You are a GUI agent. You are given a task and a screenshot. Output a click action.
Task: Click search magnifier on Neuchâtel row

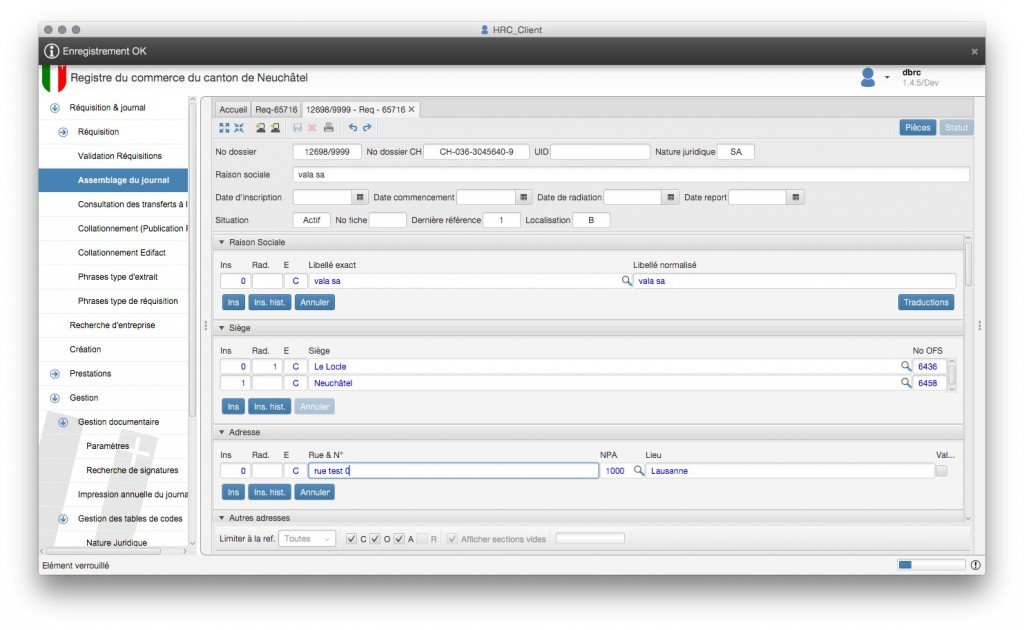tap(906, 383)
